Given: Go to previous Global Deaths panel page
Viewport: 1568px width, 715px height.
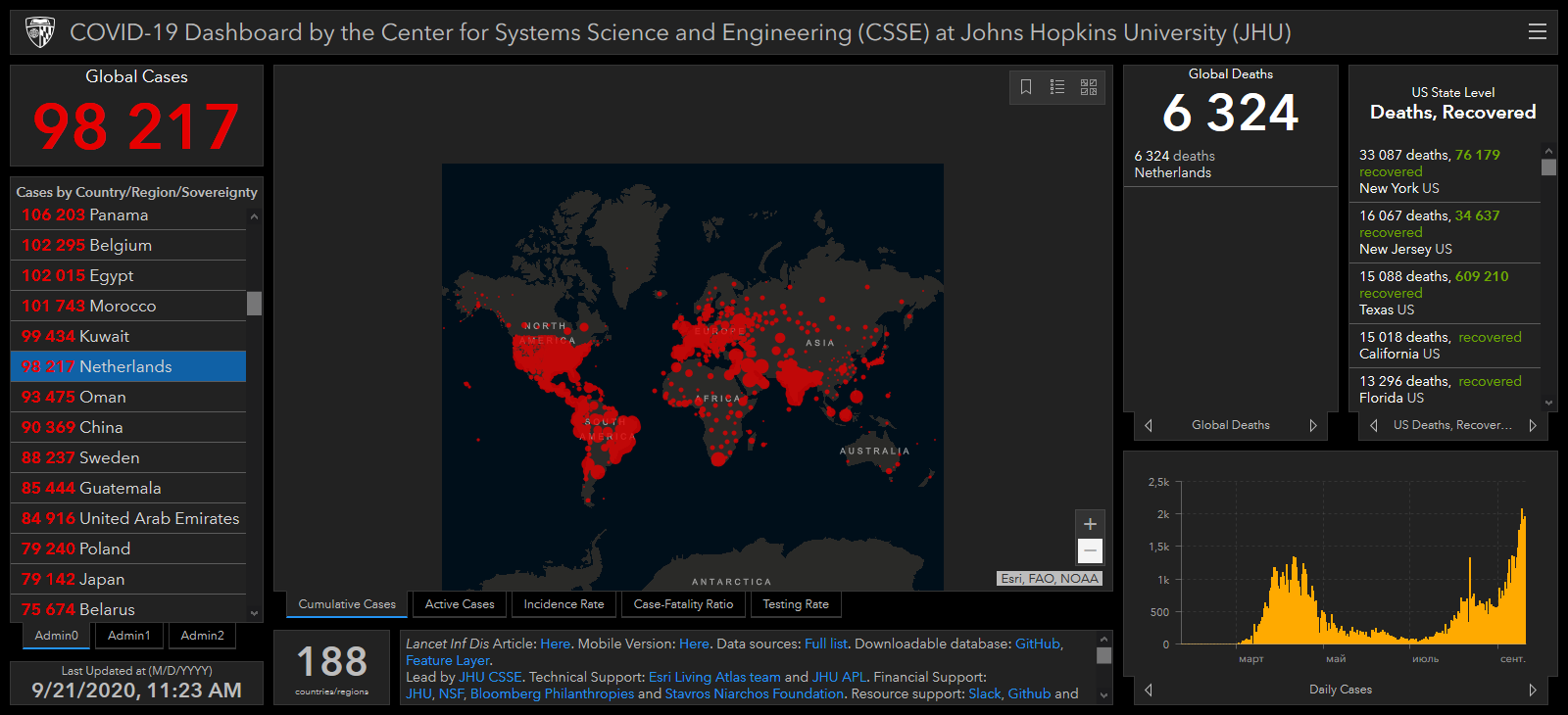Looking at the screenshot, I should point(1149,425).
